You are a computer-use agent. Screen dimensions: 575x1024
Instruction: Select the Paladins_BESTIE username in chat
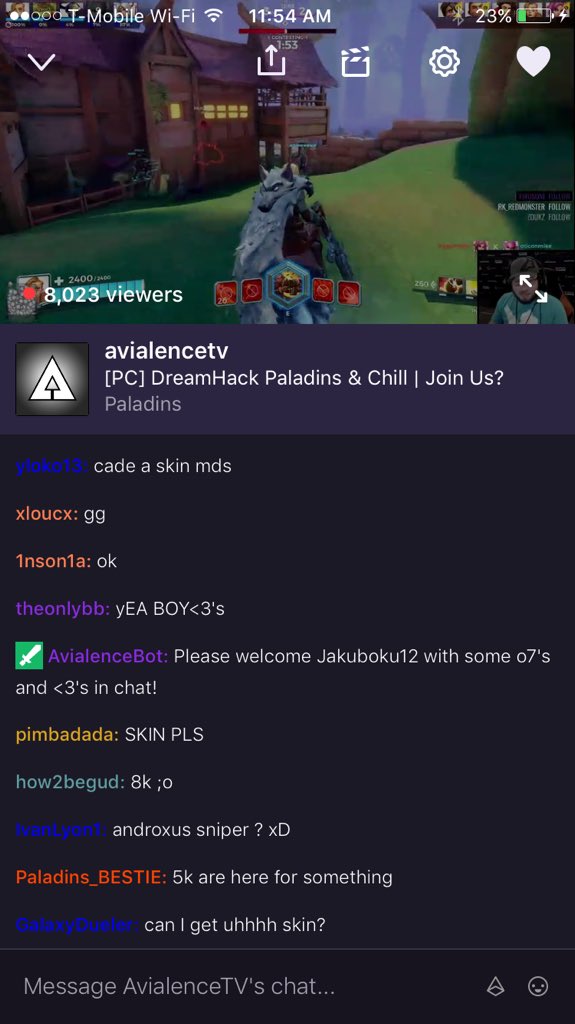coord(91,877)
